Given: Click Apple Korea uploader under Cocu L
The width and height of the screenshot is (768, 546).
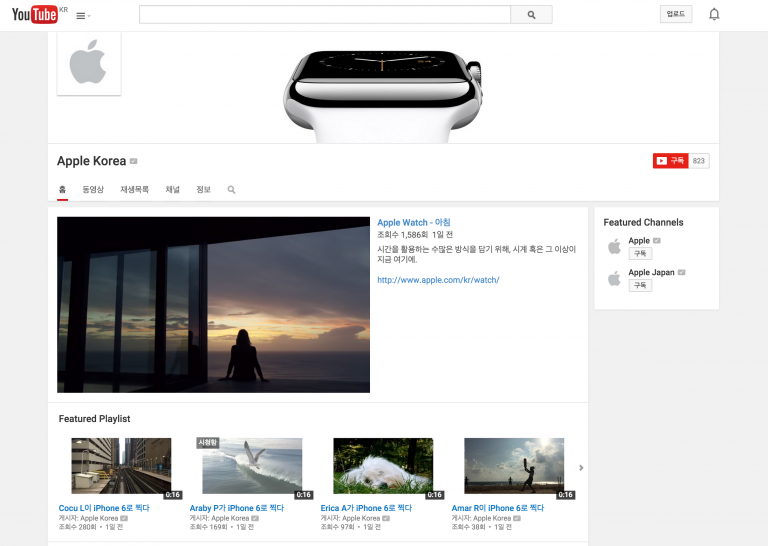Looking at the screenshot, I should (x=99, y=518).
